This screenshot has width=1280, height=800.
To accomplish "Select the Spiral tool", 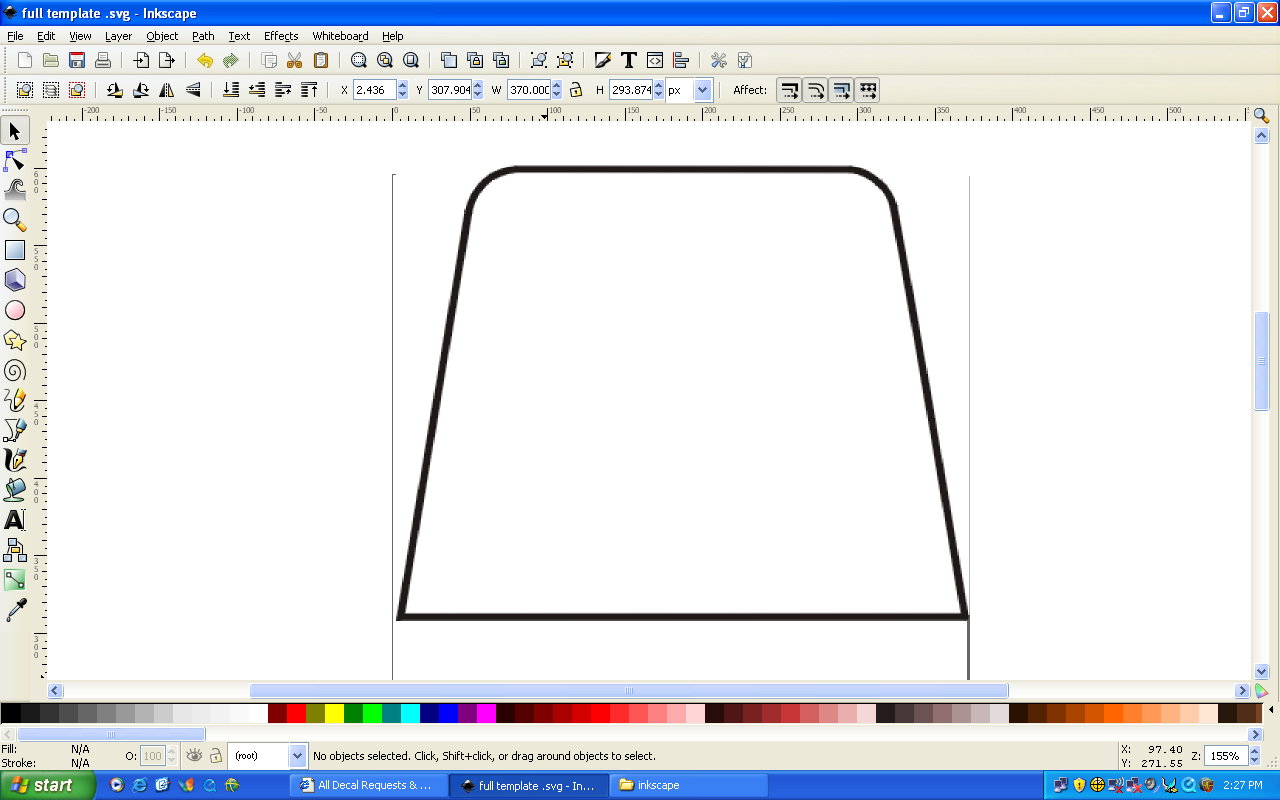I will pyautogui.click(x=16, y=370).
